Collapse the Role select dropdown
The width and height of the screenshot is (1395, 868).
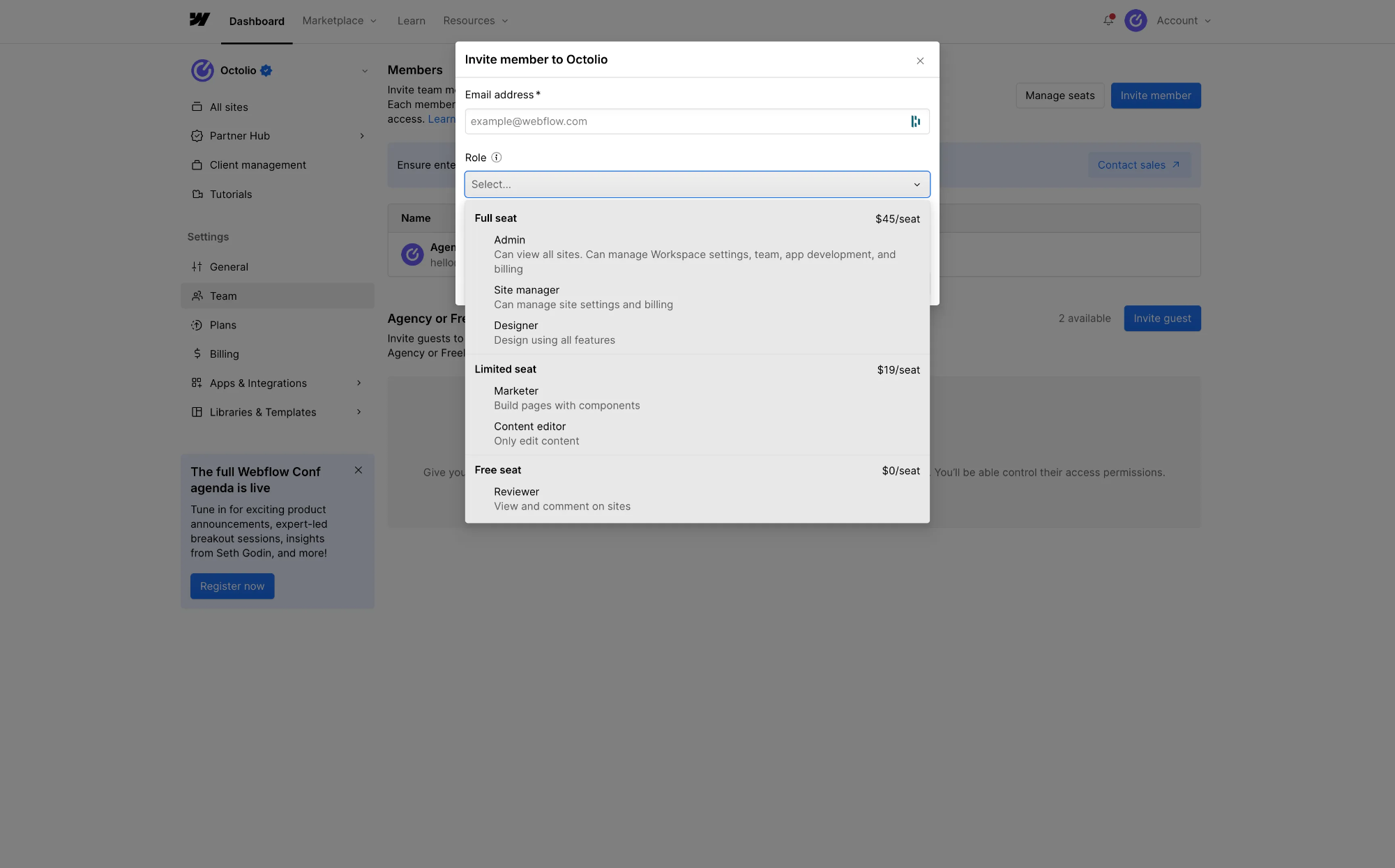pyautogui.click(x=917, y=185)
